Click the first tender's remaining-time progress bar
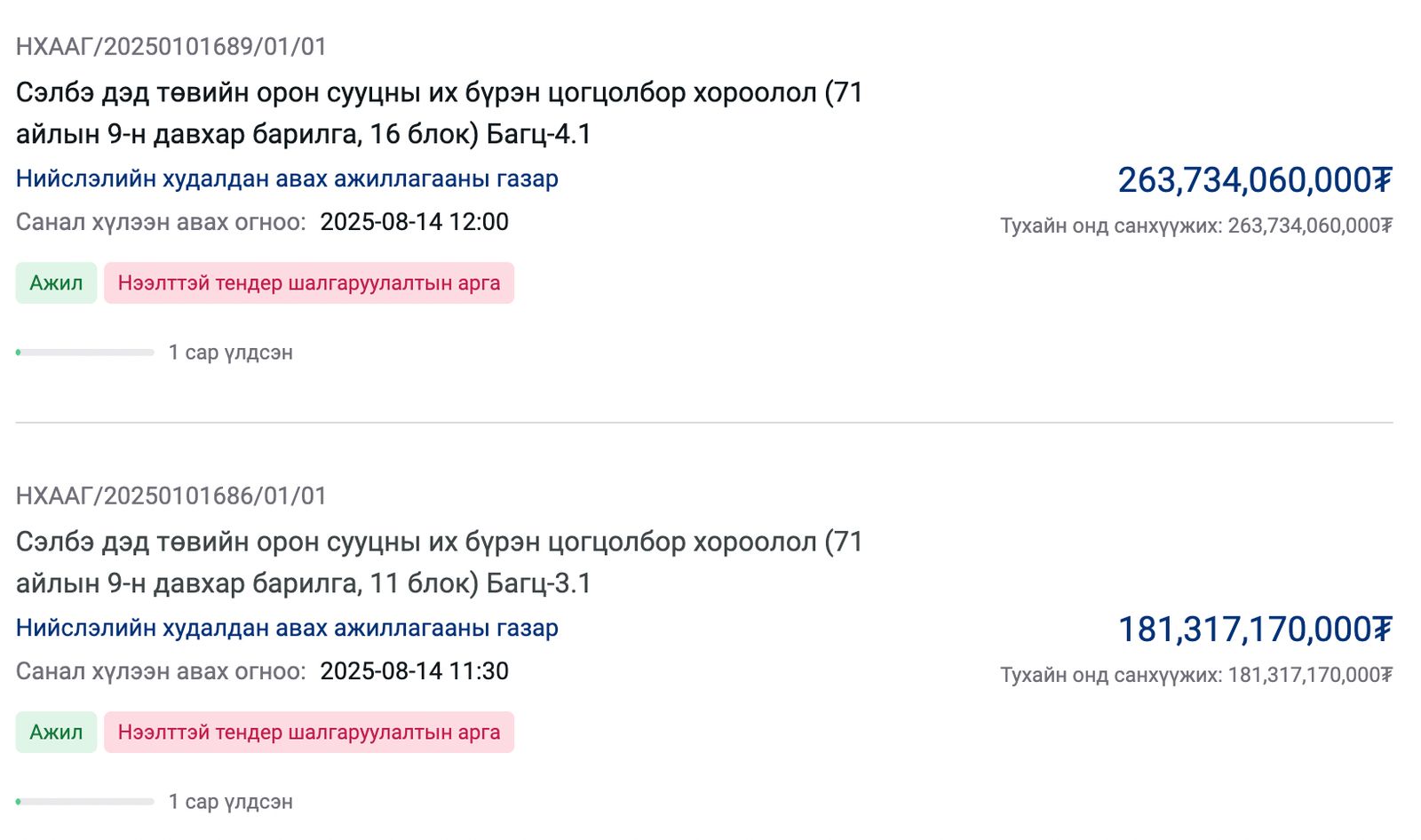Viewport: 1421px width, 840px height. coord(84,353)
